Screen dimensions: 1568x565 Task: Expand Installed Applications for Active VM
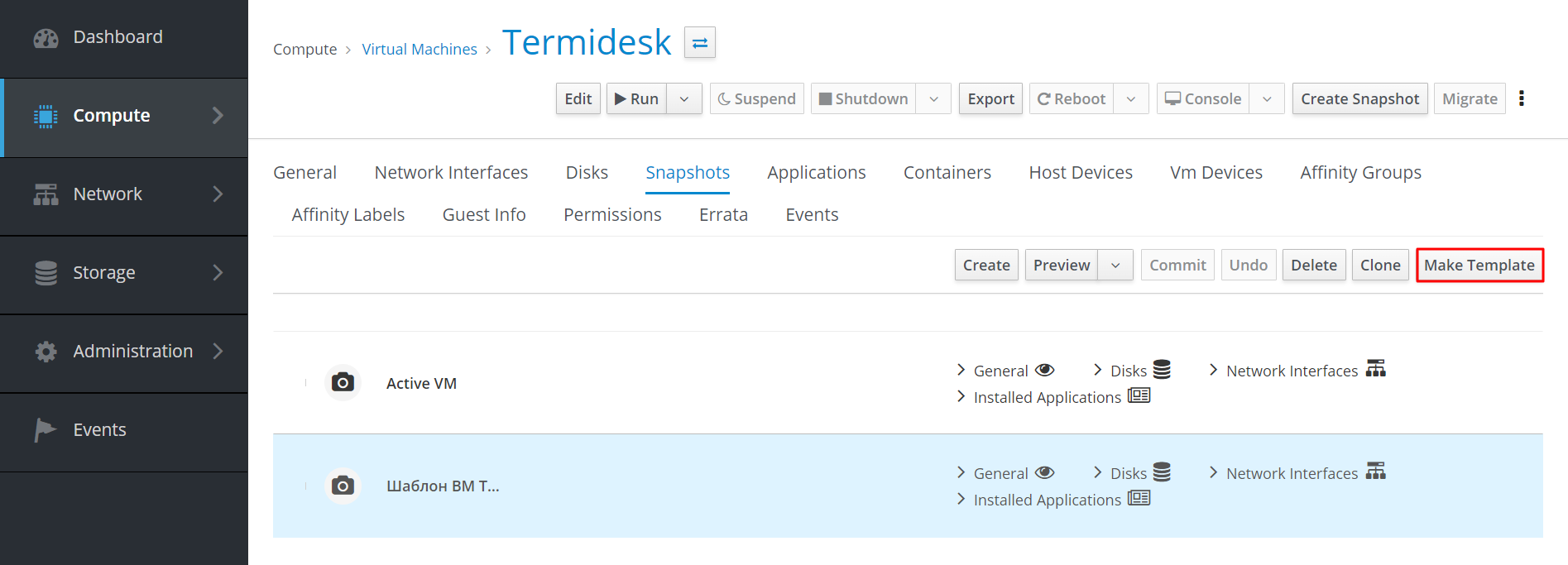[x=1047, y=397]
